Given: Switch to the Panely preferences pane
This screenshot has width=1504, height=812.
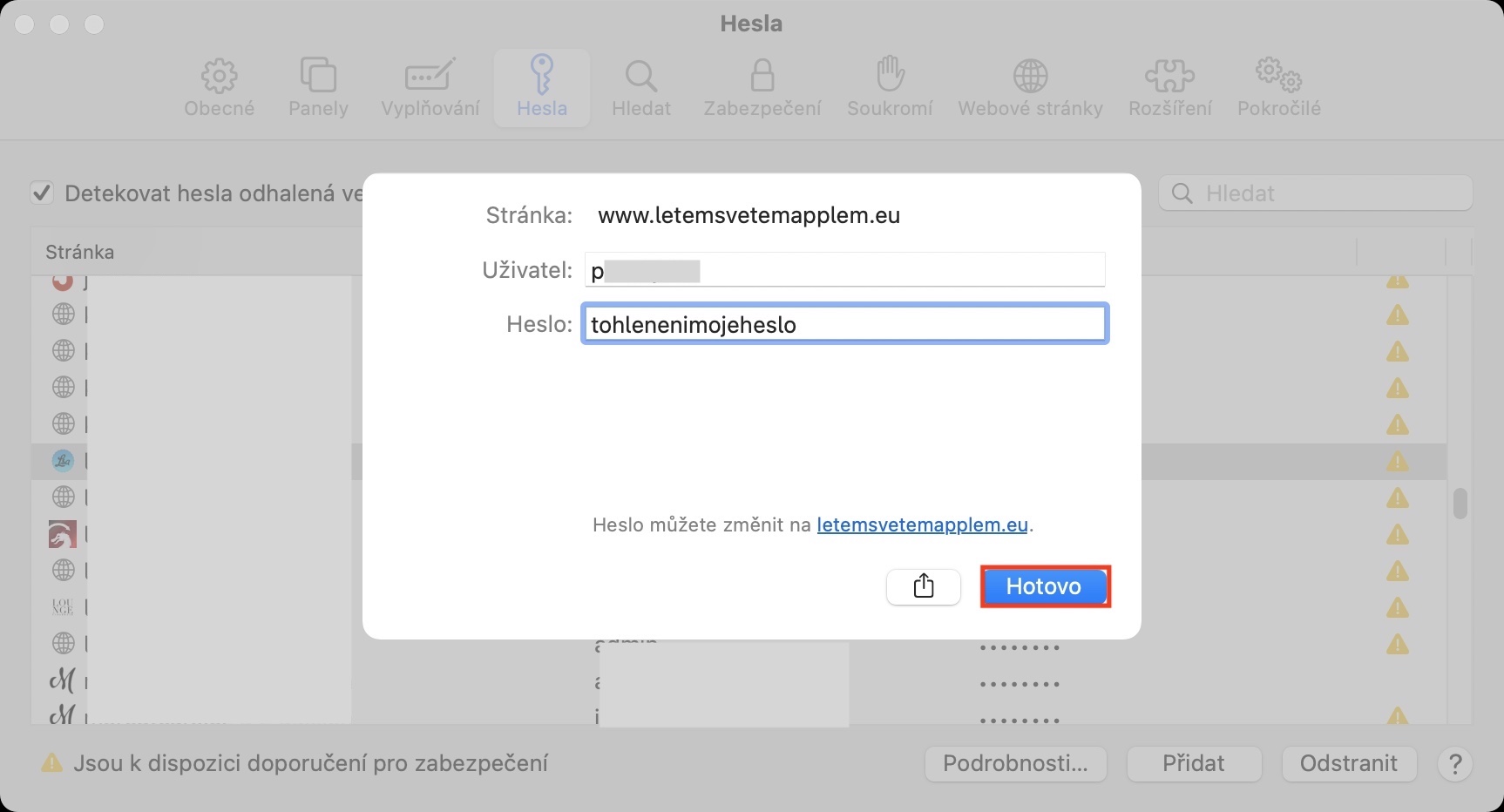Looking at the screenshot, I should coord(318,88).
